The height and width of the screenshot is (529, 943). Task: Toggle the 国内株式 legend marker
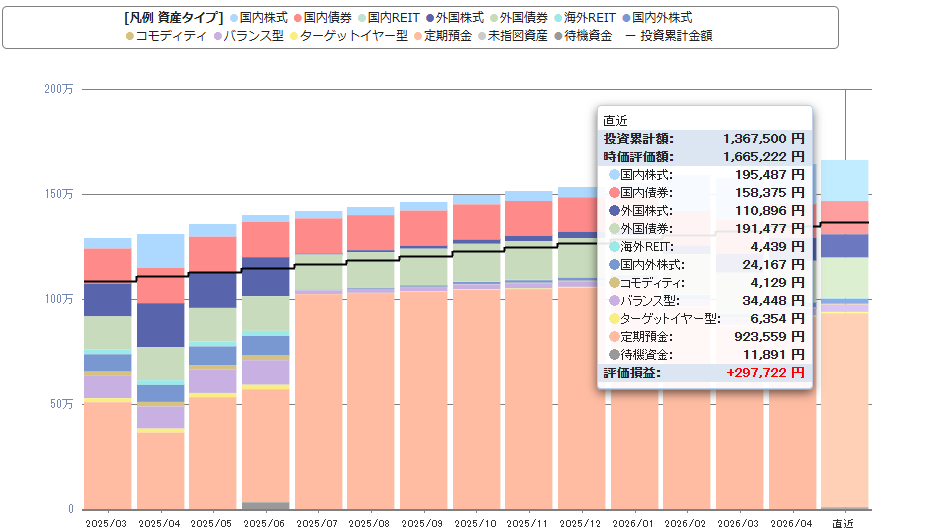tap(235, 18)
